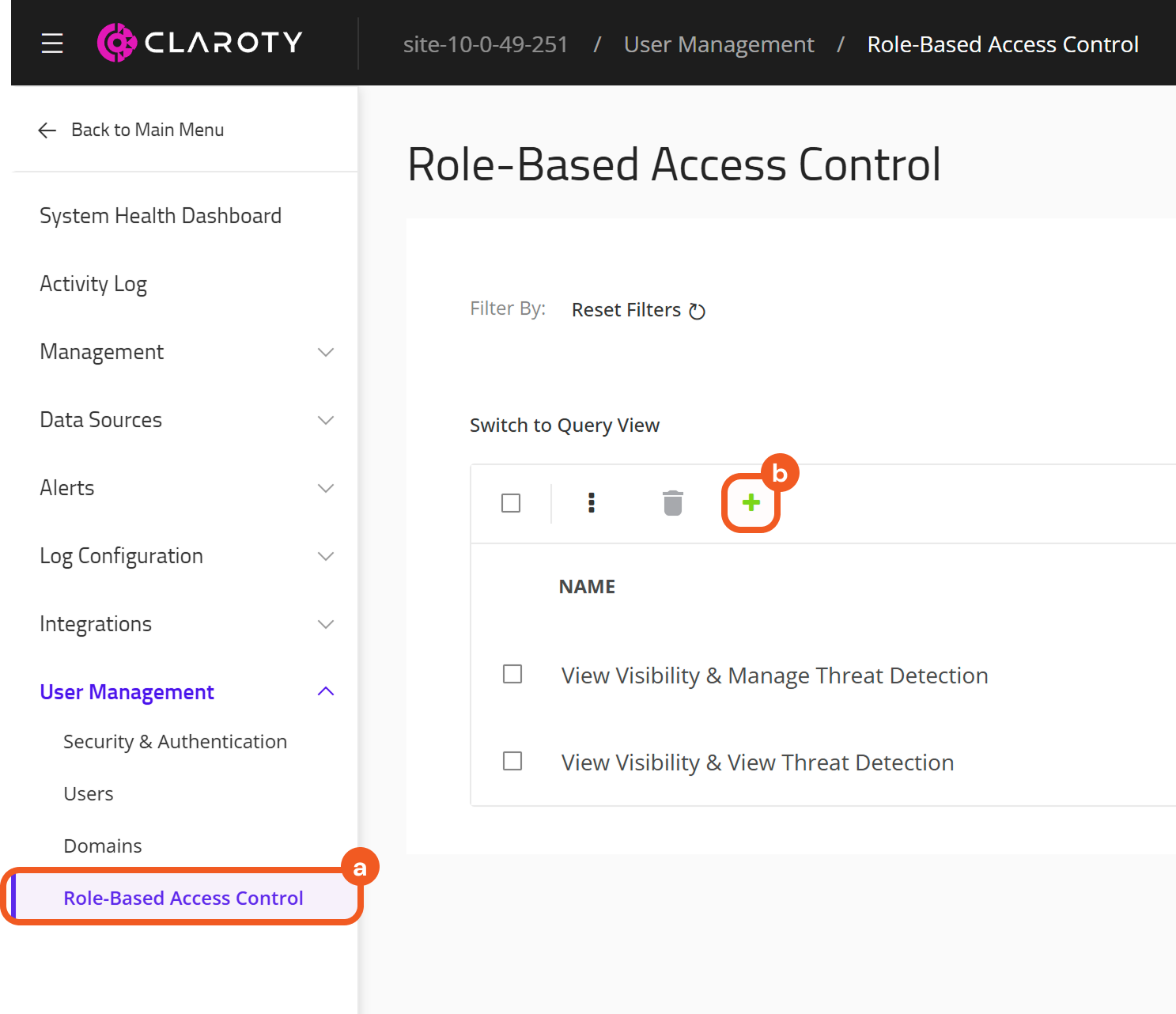The width and height of the screenshot is (1176, 1014).
Task: Open the three-dot more actions menu
Action: (x=592, y=502)
